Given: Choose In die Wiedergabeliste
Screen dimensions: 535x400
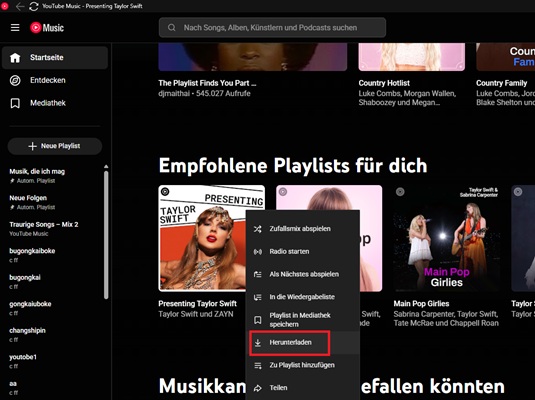Looking at the screenshot, I should click(x=303, y=297).
